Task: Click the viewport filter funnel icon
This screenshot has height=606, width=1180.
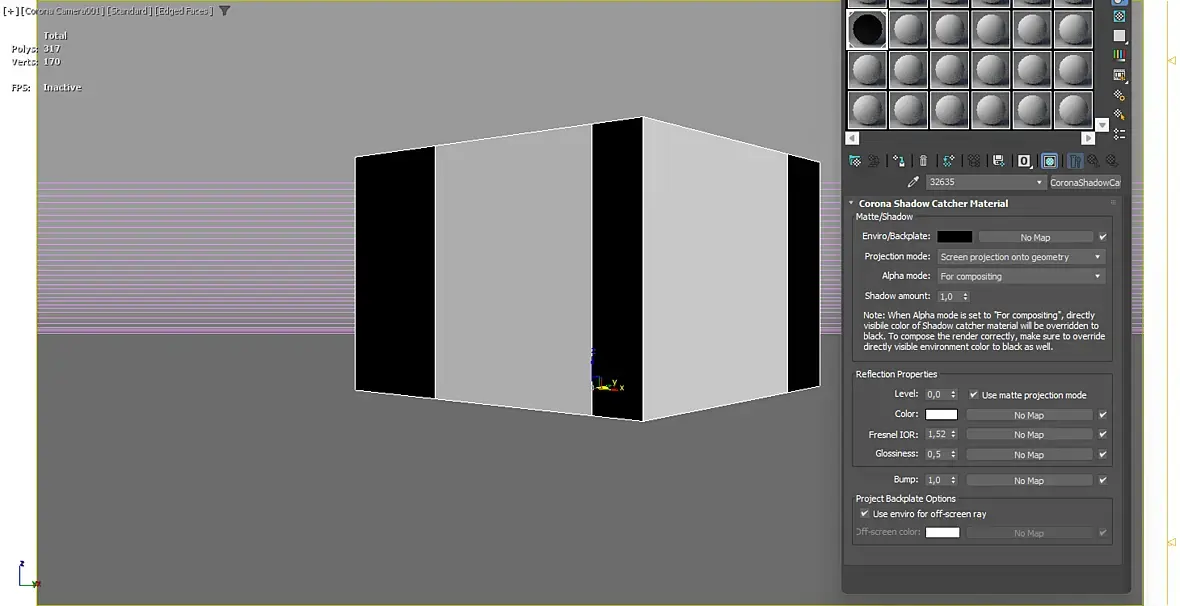Action: click(224, 11)
